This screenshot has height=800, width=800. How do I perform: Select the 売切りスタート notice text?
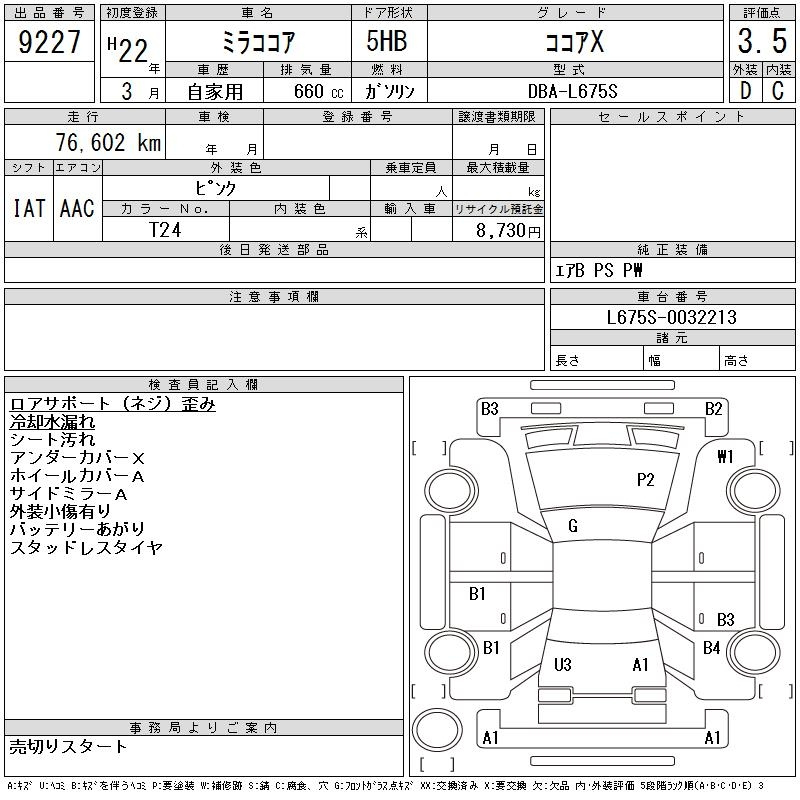click(x=69, y=746)
